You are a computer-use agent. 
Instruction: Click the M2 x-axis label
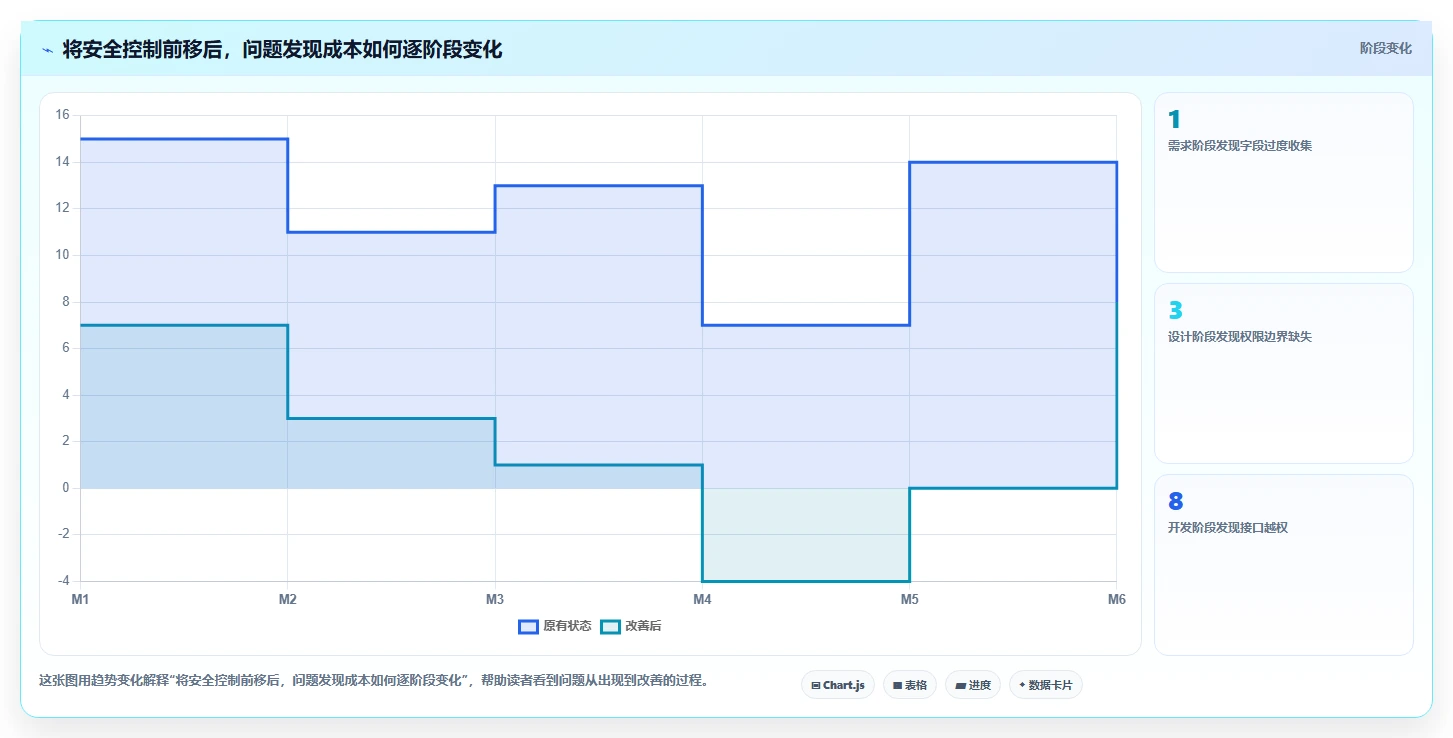coord(288,599)
